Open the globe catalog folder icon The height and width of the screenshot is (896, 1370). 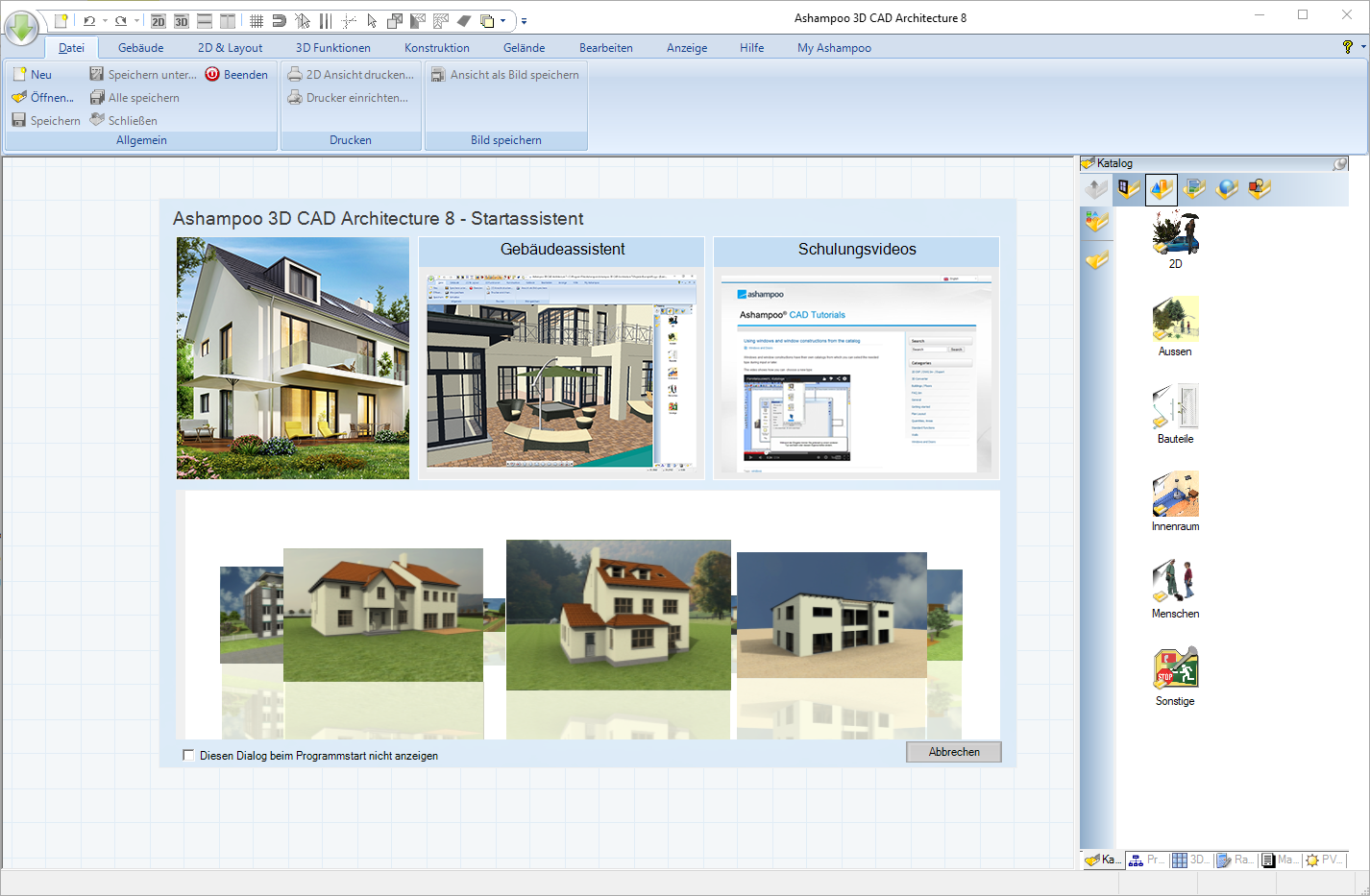click(x=1227, y=189)
